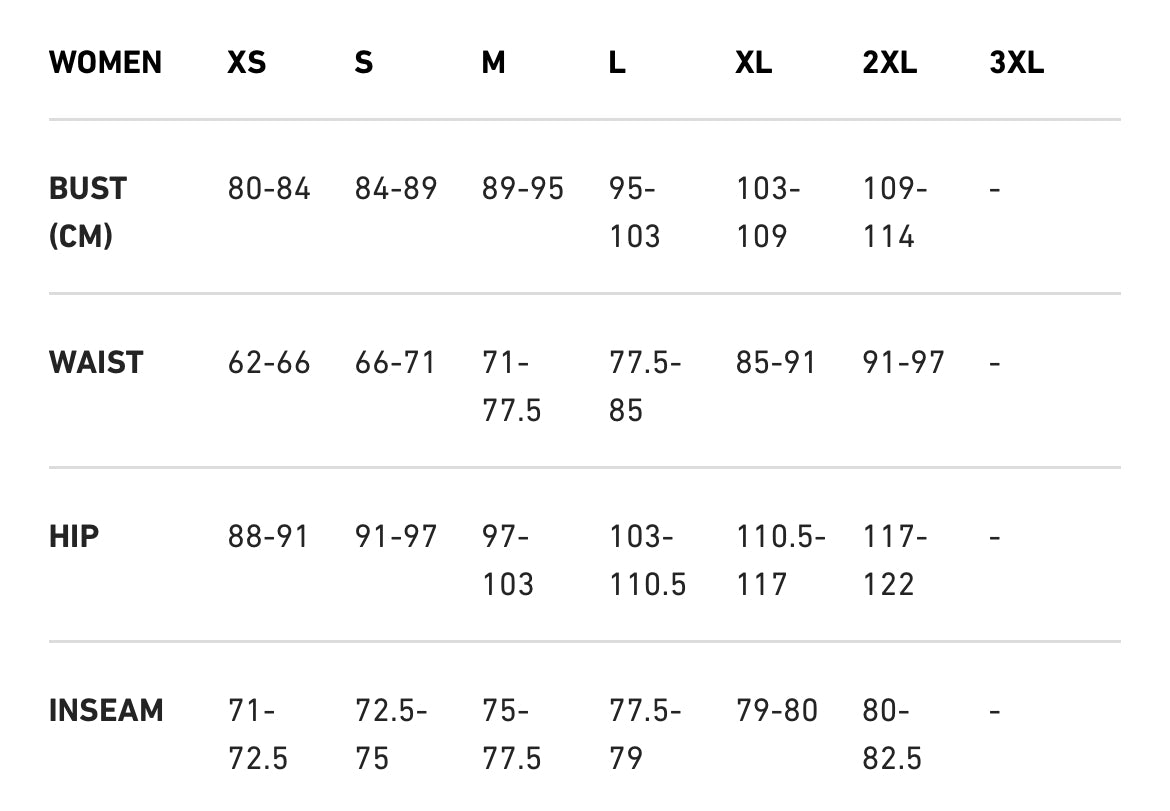
Task: Select the 2XL size column header
Action: 889,63
